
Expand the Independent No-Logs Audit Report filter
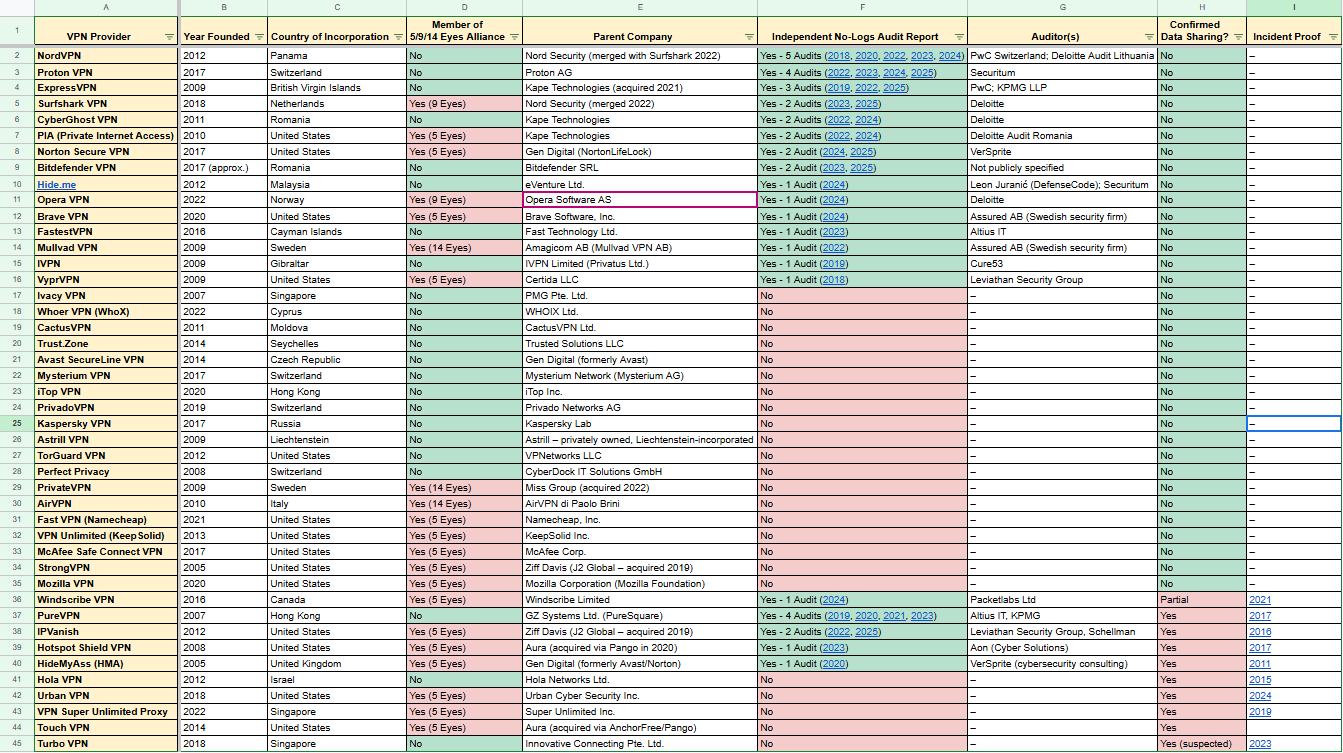point(959,37)
